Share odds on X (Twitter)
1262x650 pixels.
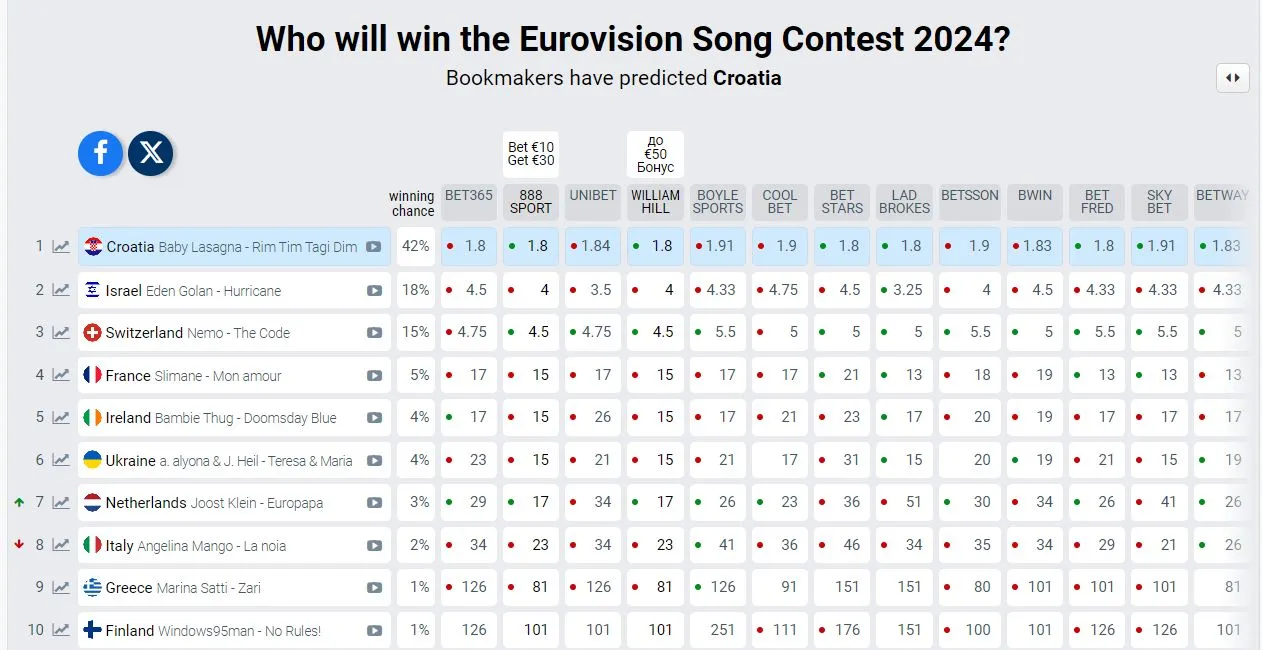[151, 153]
